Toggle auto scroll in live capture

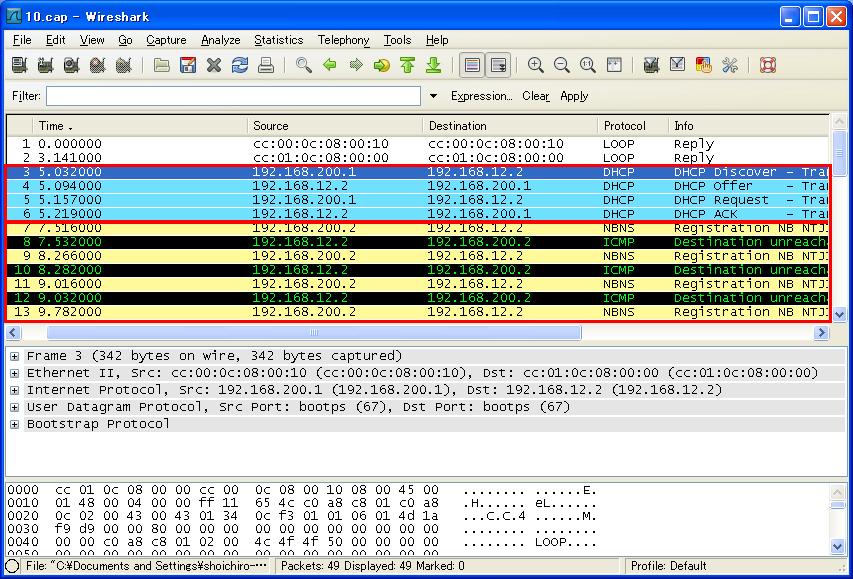(x=498, y=65)
